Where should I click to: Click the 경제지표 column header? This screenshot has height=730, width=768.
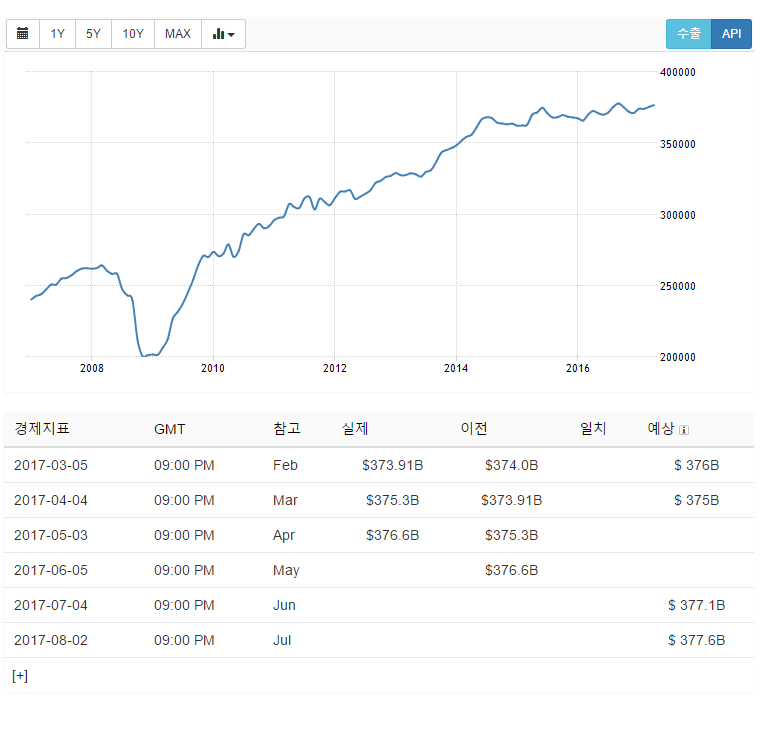coord(42,429)
